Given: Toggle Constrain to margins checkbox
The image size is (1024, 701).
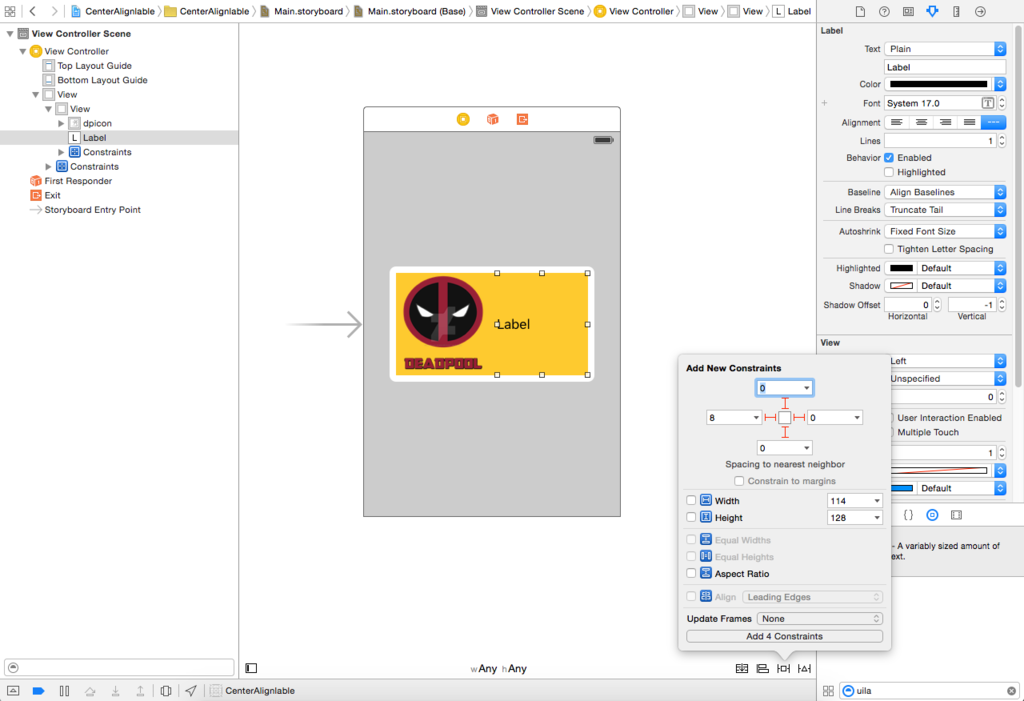Looking at the screenshot, I should coord(739,481).
